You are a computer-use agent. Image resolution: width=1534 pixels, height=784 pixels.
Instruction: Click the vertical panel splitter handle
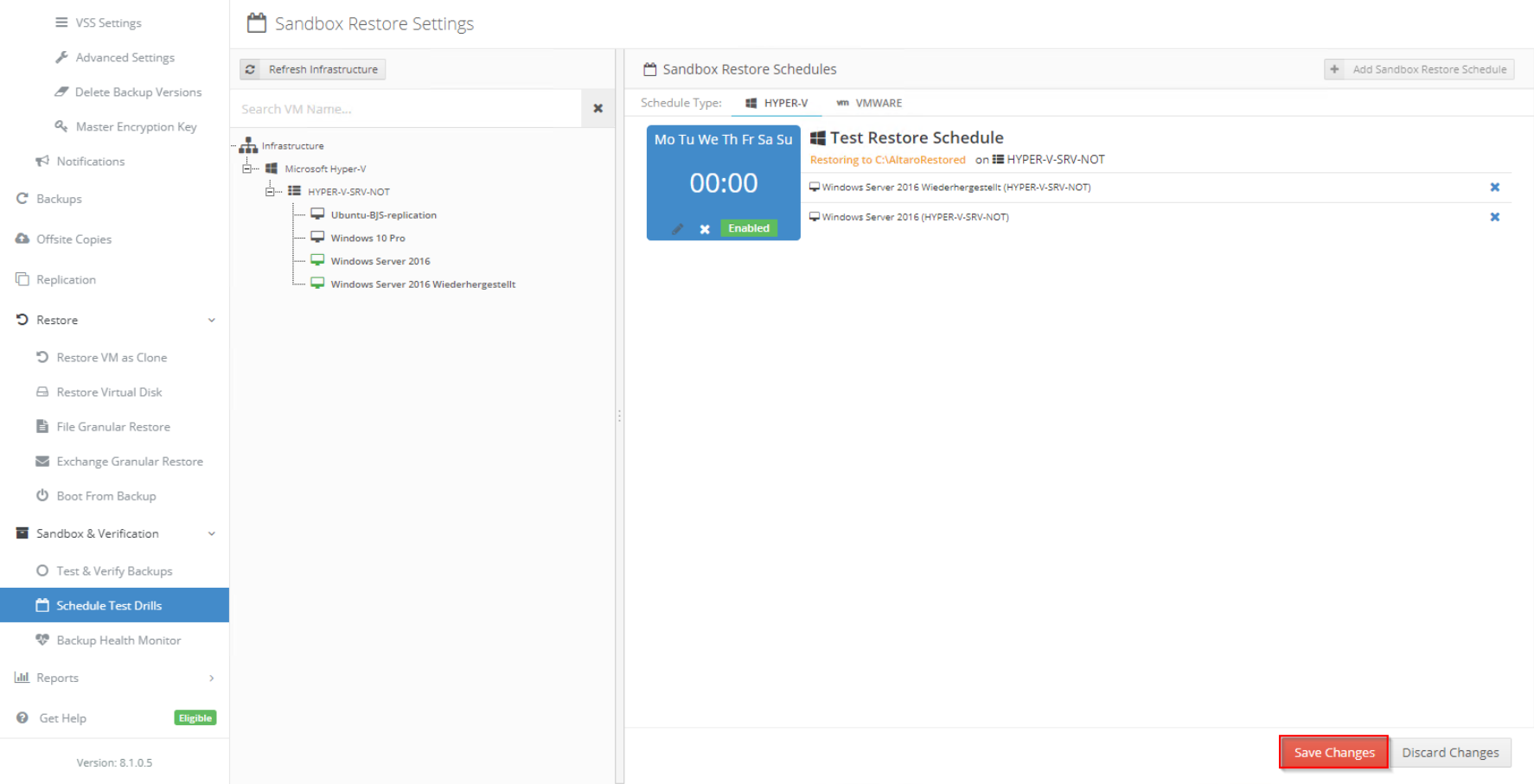[619, 416]
